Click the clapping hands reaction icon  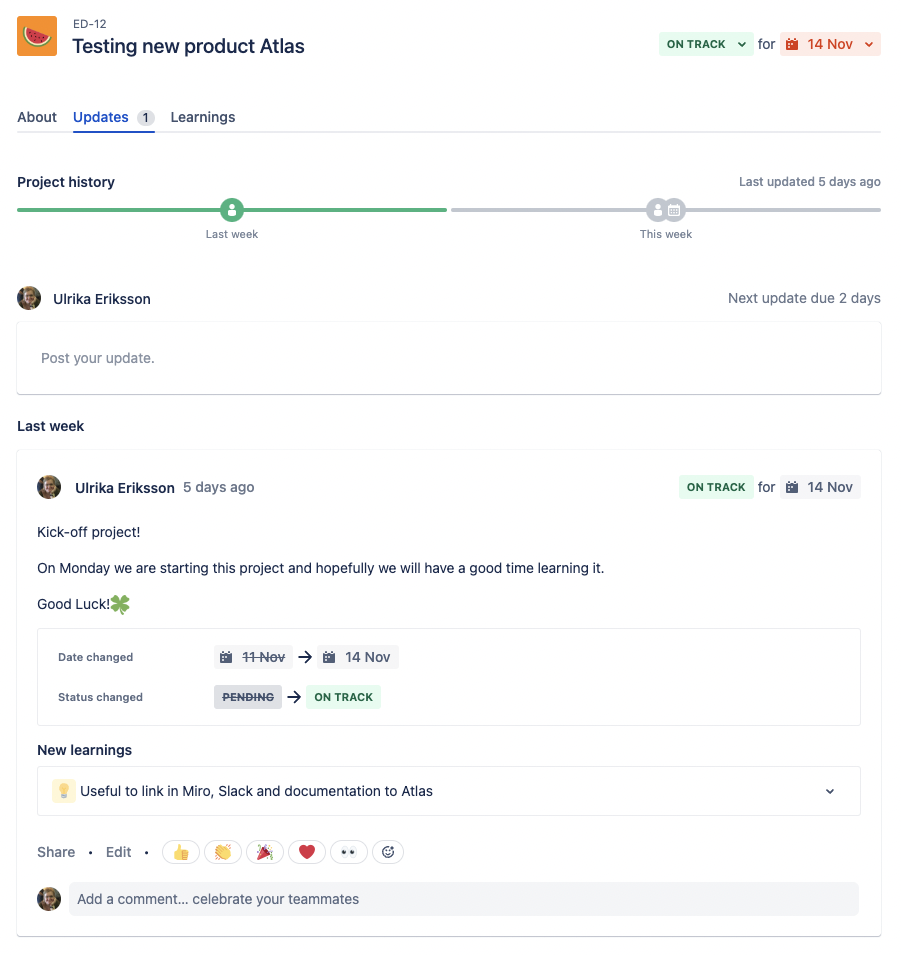tap(222, 851)
